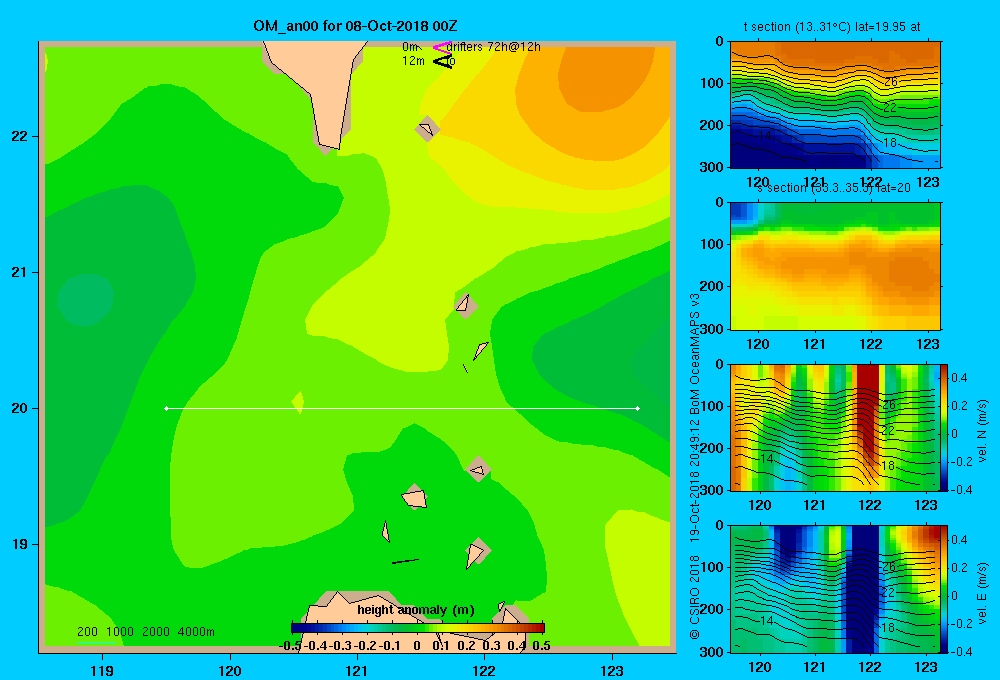Click the '200' depth contour legend value

[87, 632]
